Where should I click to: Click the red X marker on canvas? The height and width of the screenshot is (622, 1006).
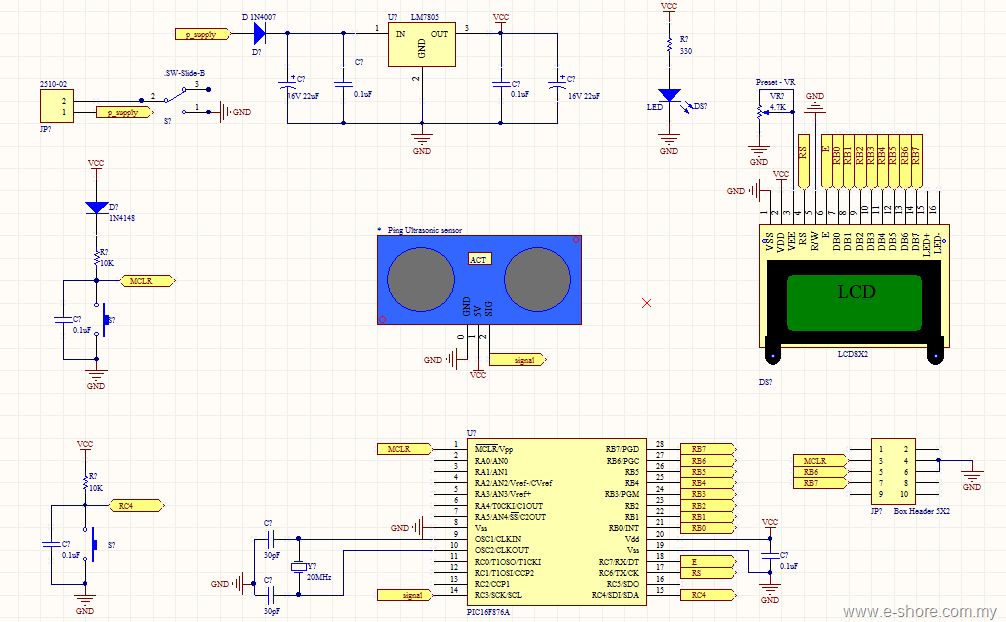pos(647,303)
